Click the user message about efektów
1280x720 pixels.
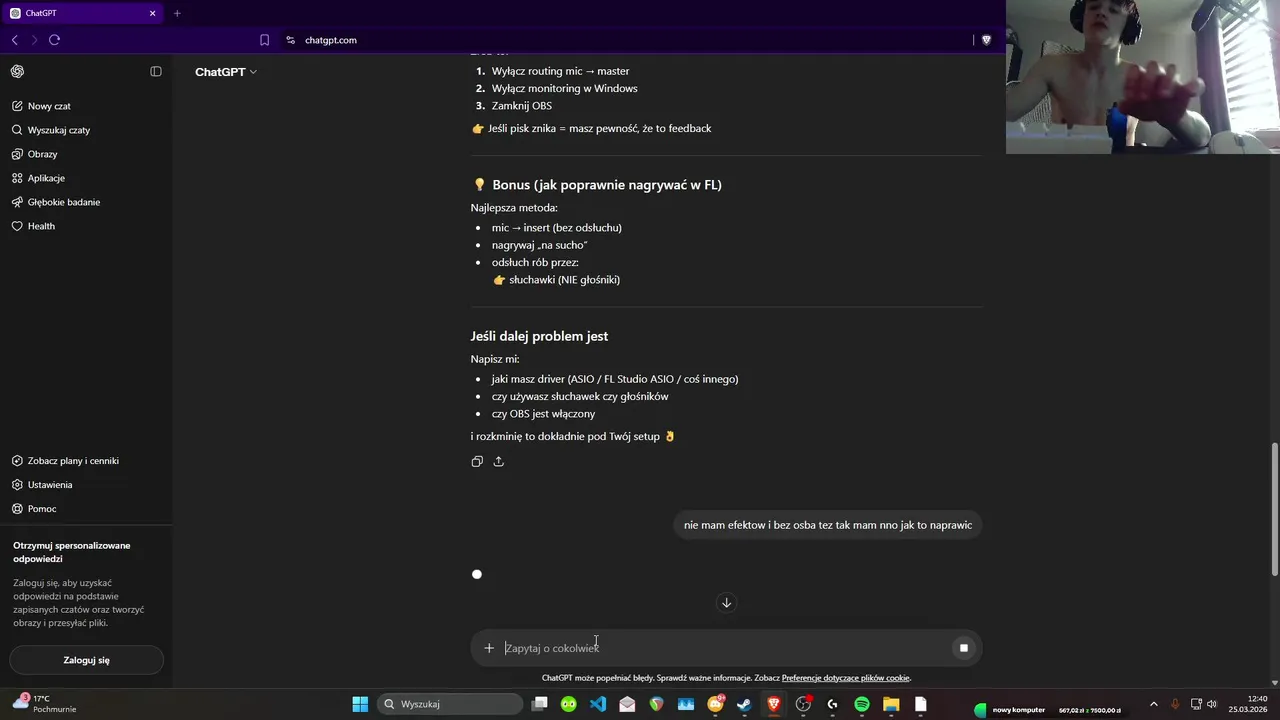(x=828, y=525)
